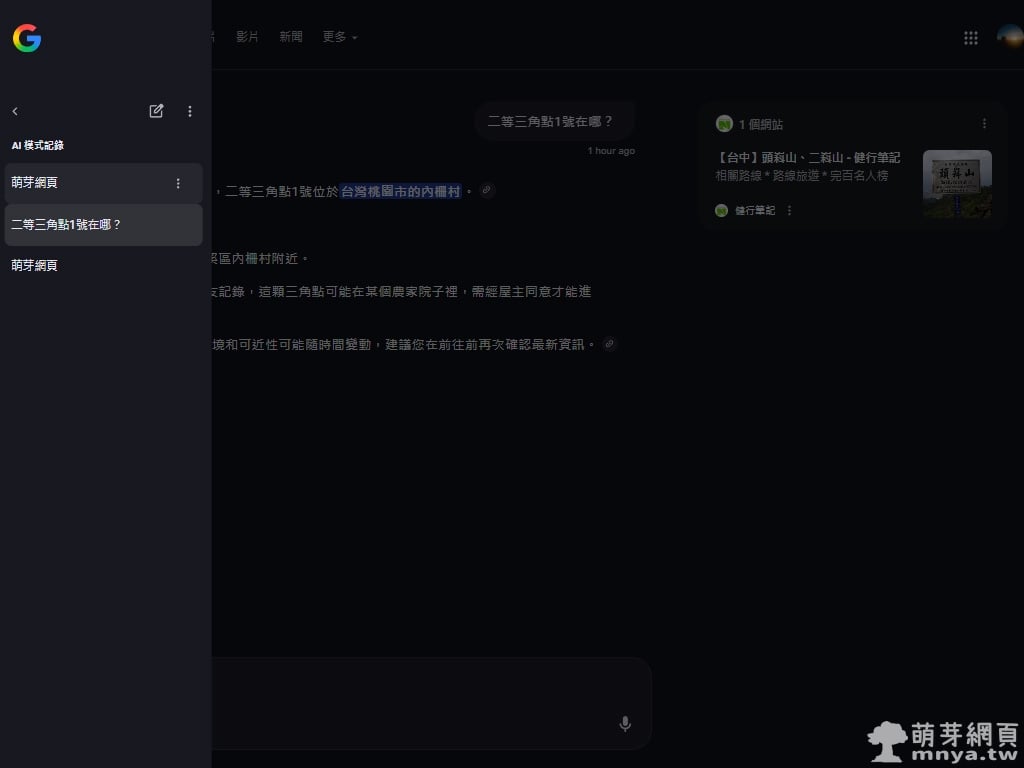This screenshot has height=768, width=1024.
Task: Collapse the AI mode history sidebar
Action: 15,112
